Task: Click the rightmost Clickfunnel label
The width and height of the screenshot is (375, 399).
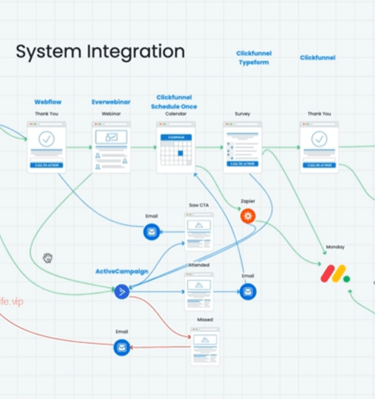Action: [x=318, y=58]
